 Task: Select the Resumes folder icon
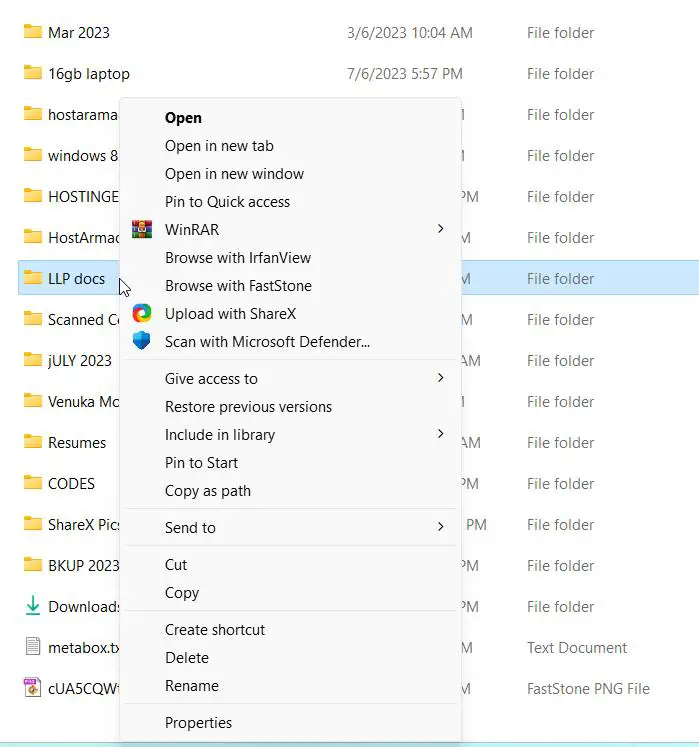click(33, 442)
